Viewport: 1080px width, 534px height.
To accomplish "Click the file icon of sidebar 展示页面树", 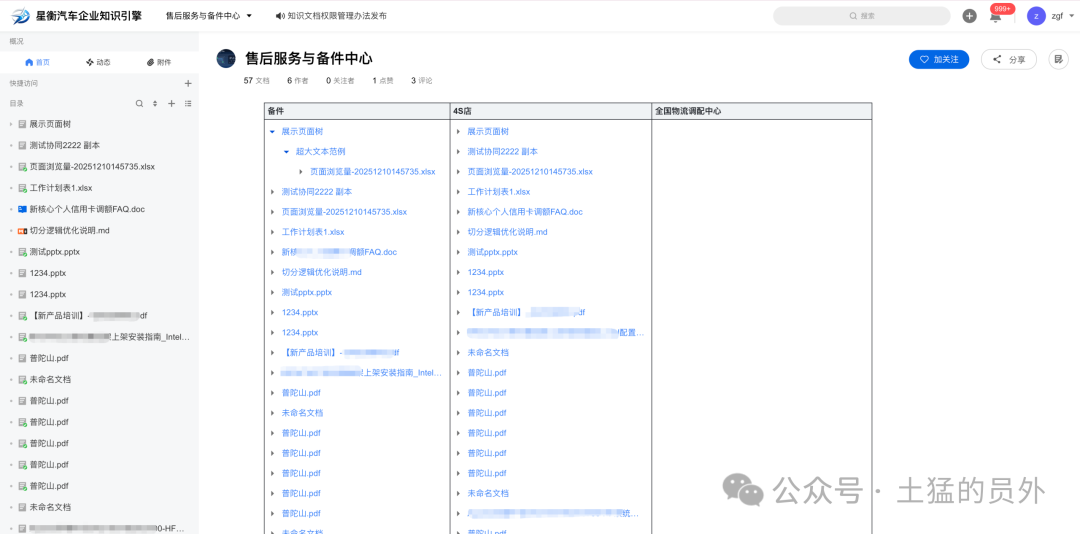I will 22,124.
